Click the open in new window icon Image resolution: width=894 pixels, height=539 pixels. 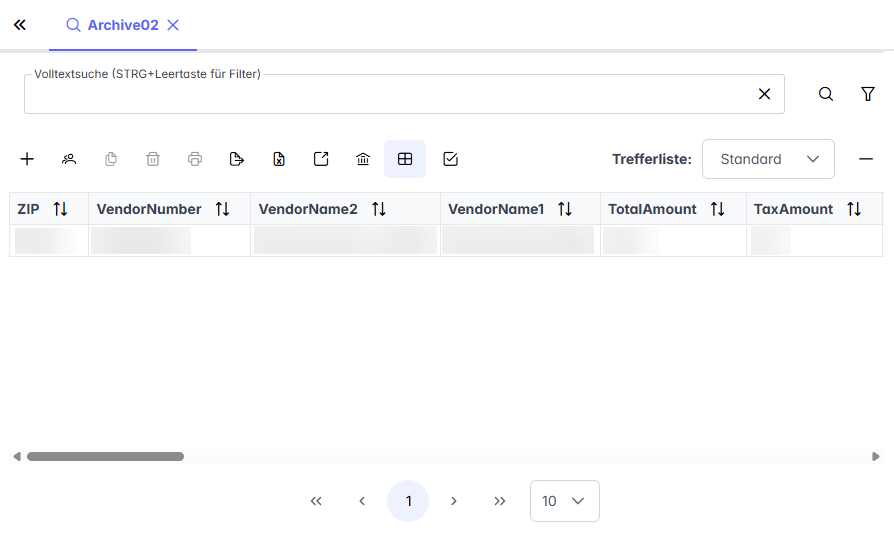click(x=321, y=159)
